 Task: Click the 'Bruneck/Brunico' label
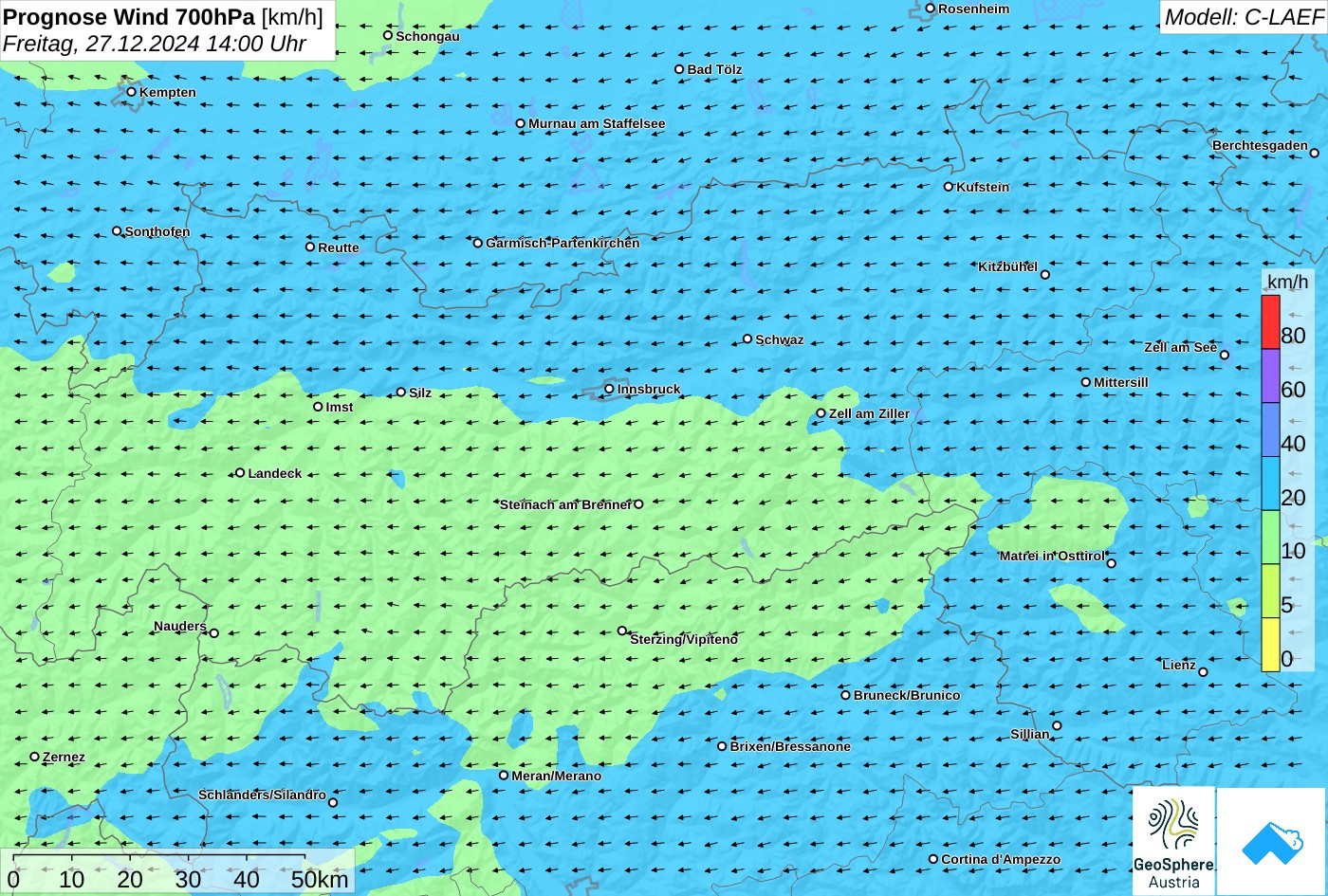click(x=907, y=695)
